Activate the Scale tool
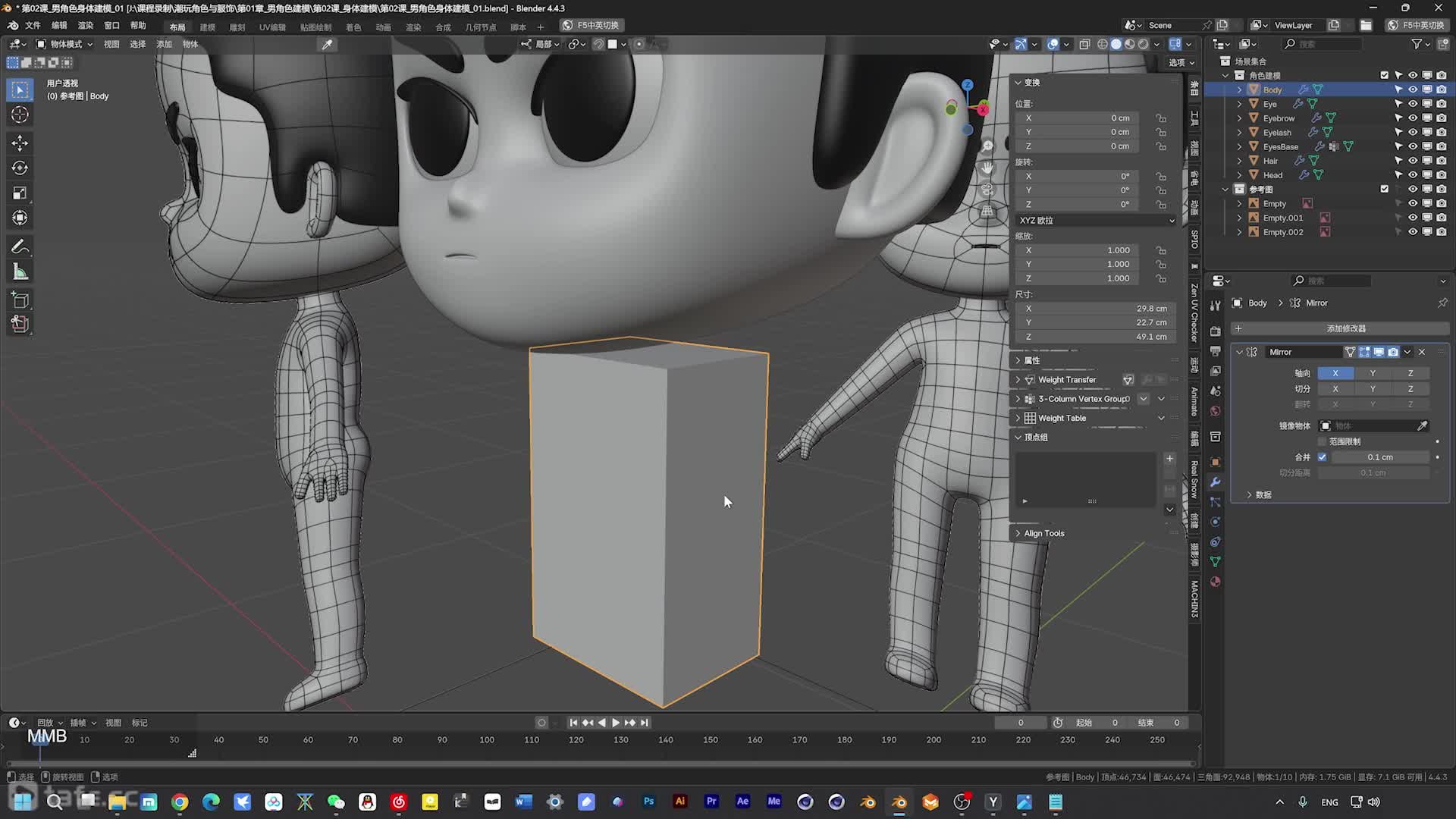 pyautogui.click(x=20, y=193)
